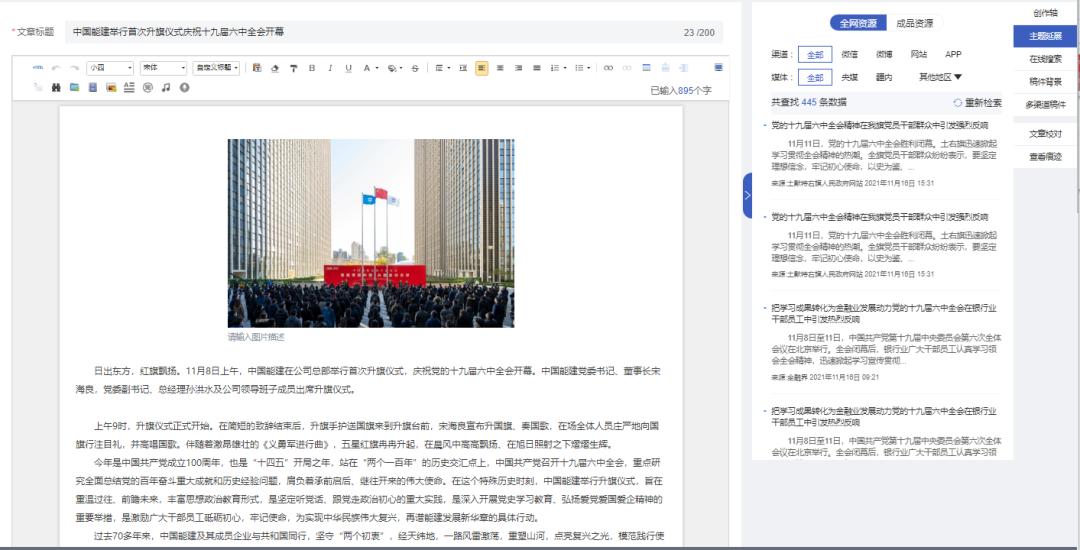Open the font size dropdown 小四
The width and height of the screenshot is (1080, 550).
pos(109,68)
